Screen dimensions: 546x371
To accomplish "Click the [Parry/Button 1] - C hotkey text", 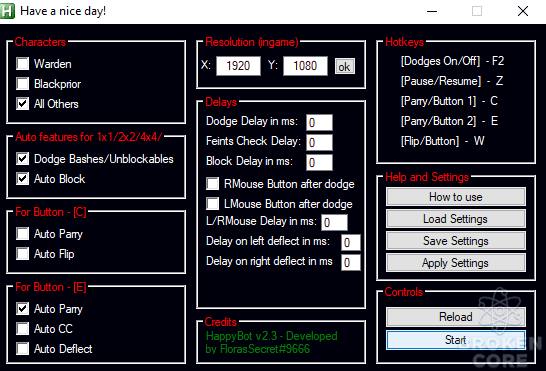I will pyautogui.click(x=449, y=101).
